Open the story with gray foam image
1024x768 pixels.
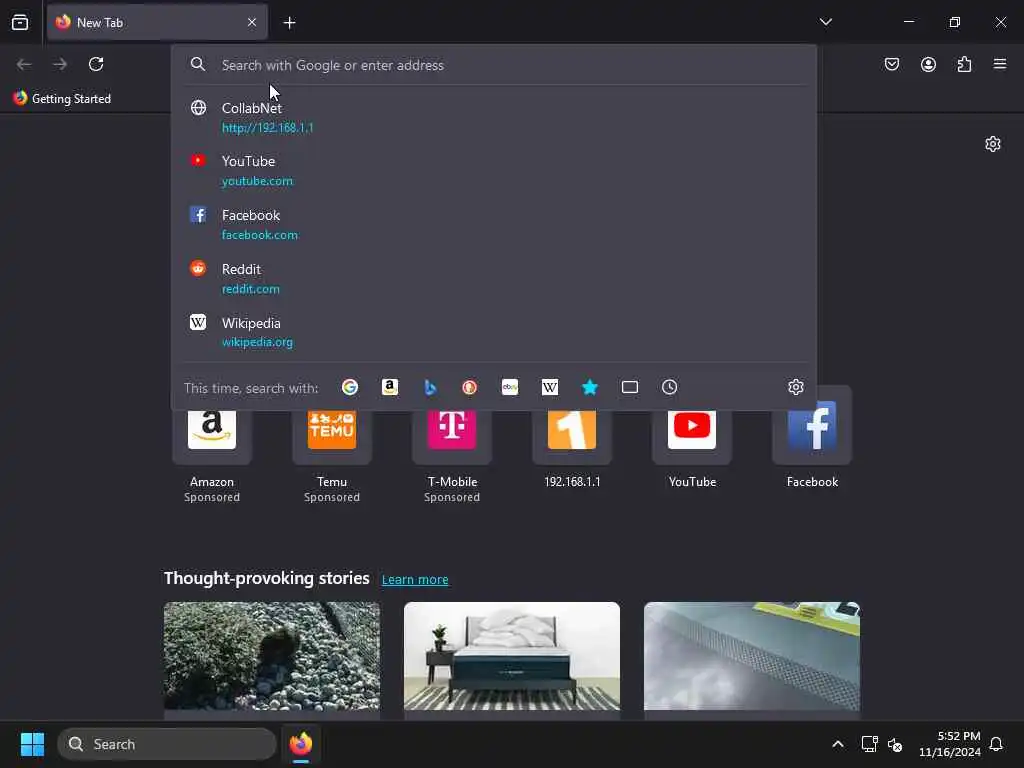tap(752, 656)
